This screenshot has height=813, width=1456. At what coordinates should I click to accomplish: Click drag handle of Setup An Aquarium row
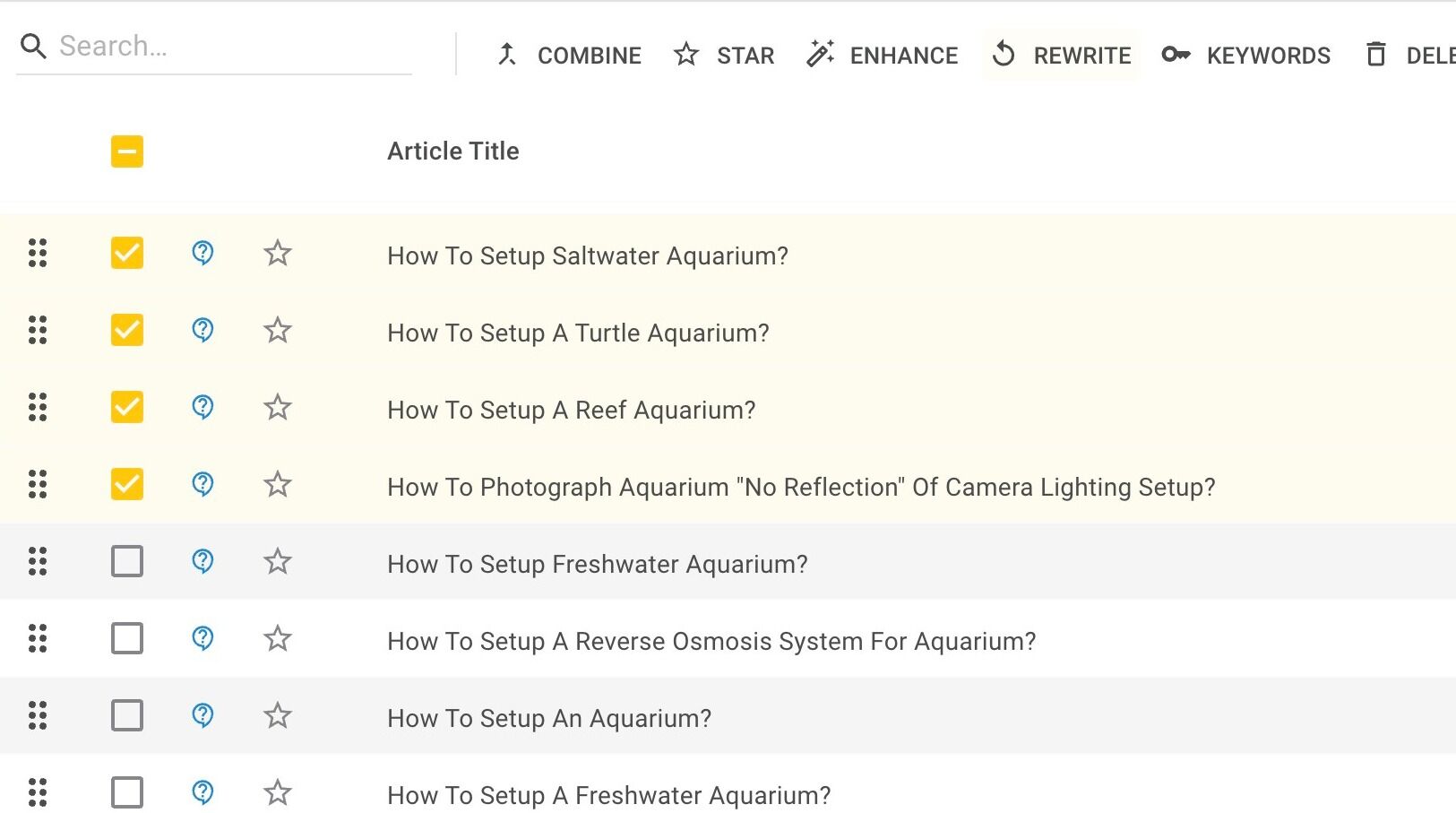pyautogui.click(x=38, y=715)
